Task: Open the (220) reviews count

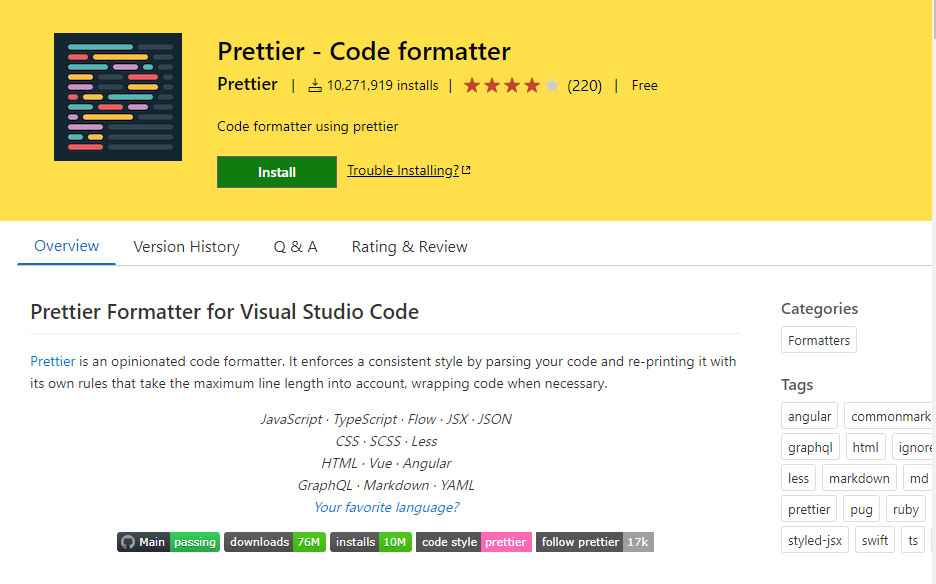Action: tap(584, 86)
